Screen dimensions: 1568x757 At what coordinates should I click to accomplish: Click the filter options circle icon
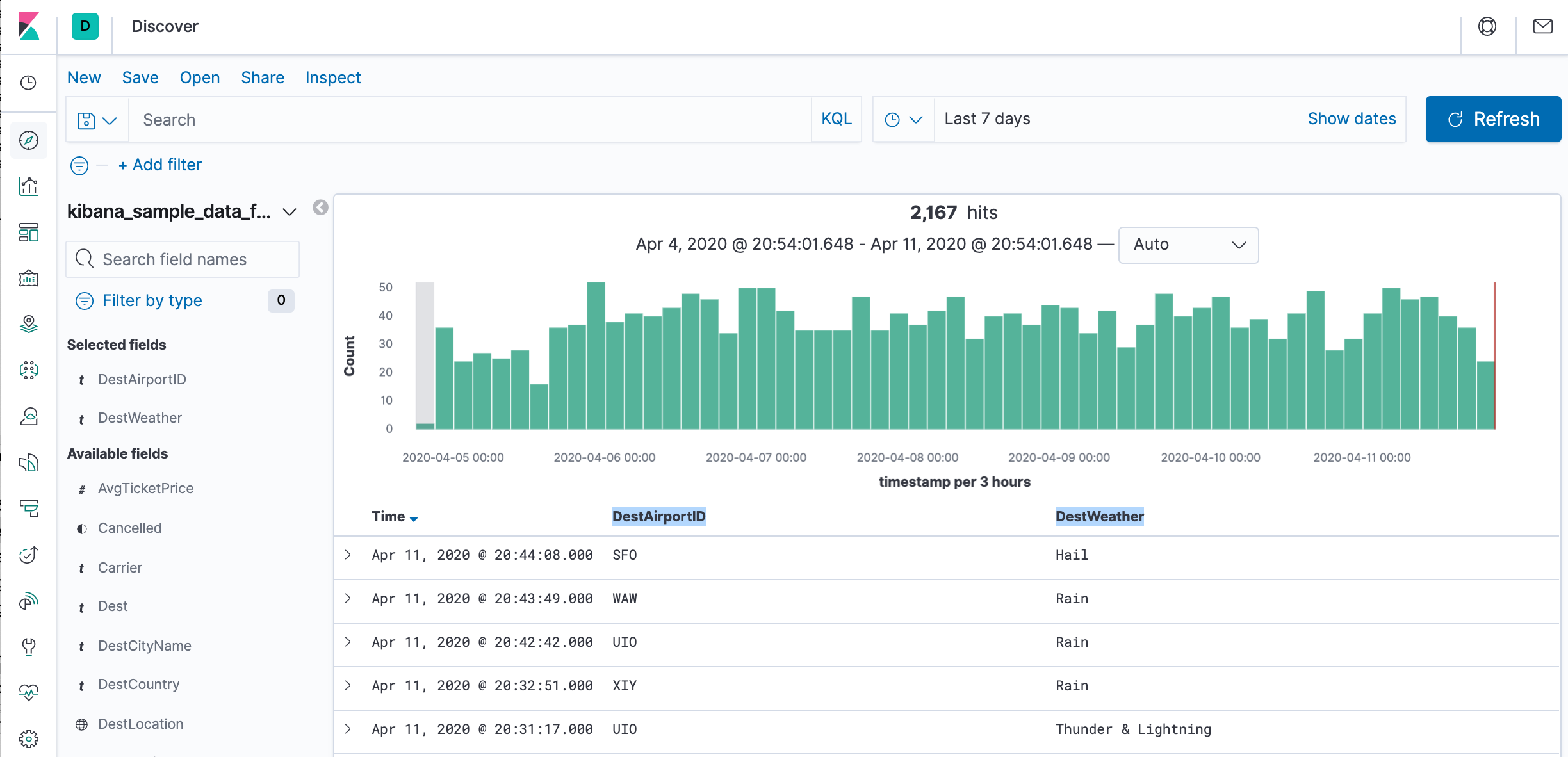point(79,166)
